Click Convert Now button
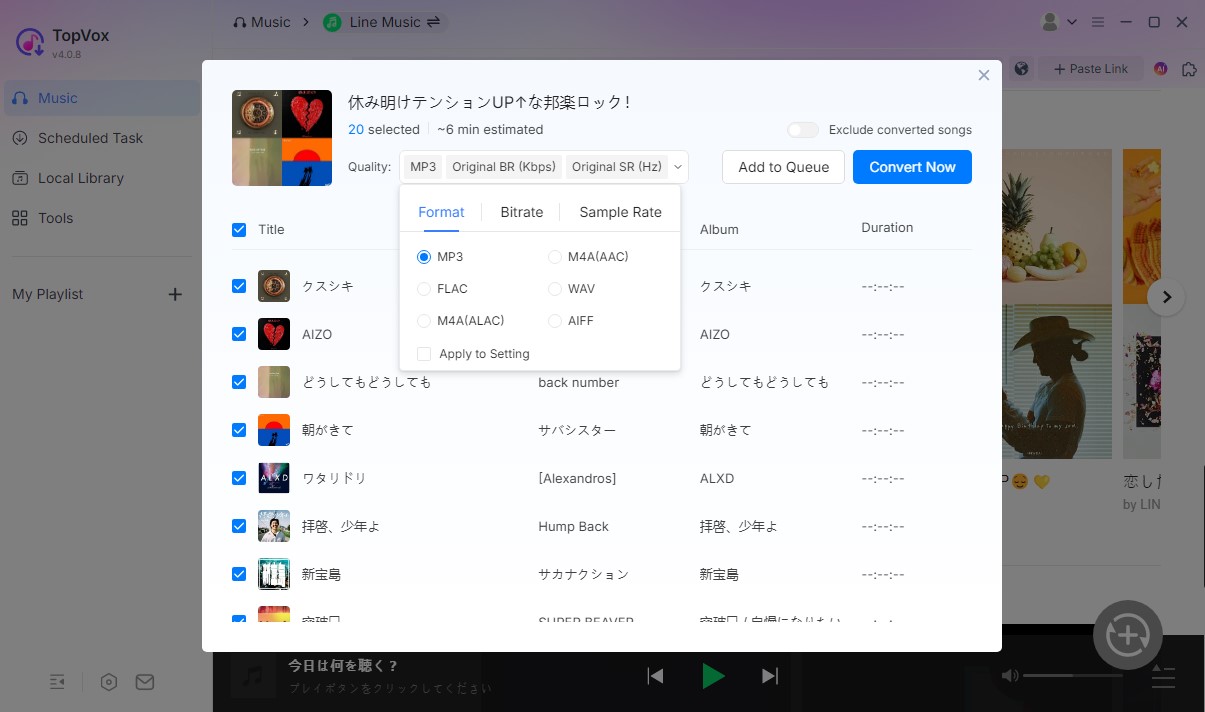The height and width of the screenshot is (712, 1205). pyautogui.click(x=912, y=167)
